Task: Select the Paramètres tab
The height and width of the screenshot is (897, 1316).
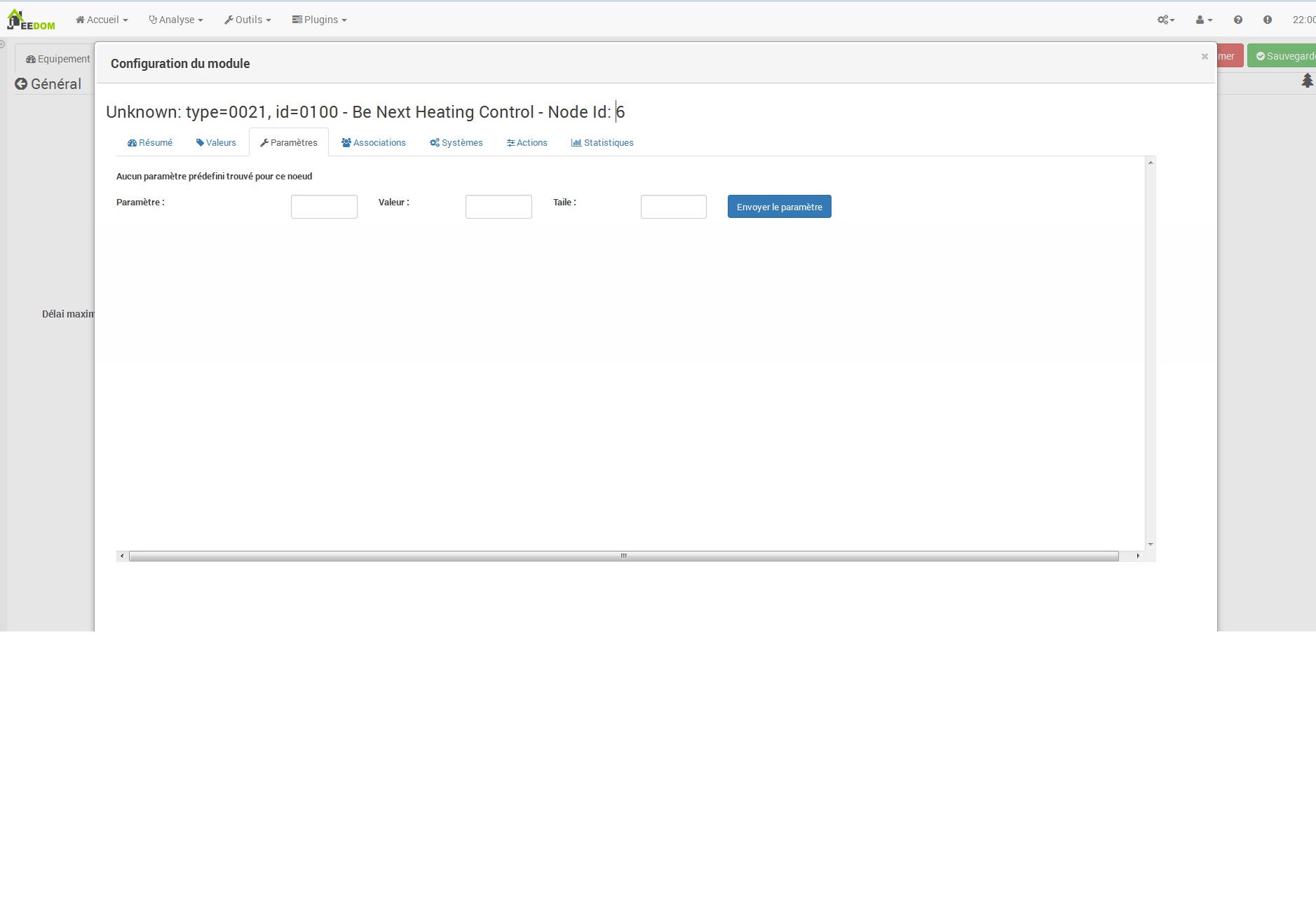Action: click(x=289, y=142)
